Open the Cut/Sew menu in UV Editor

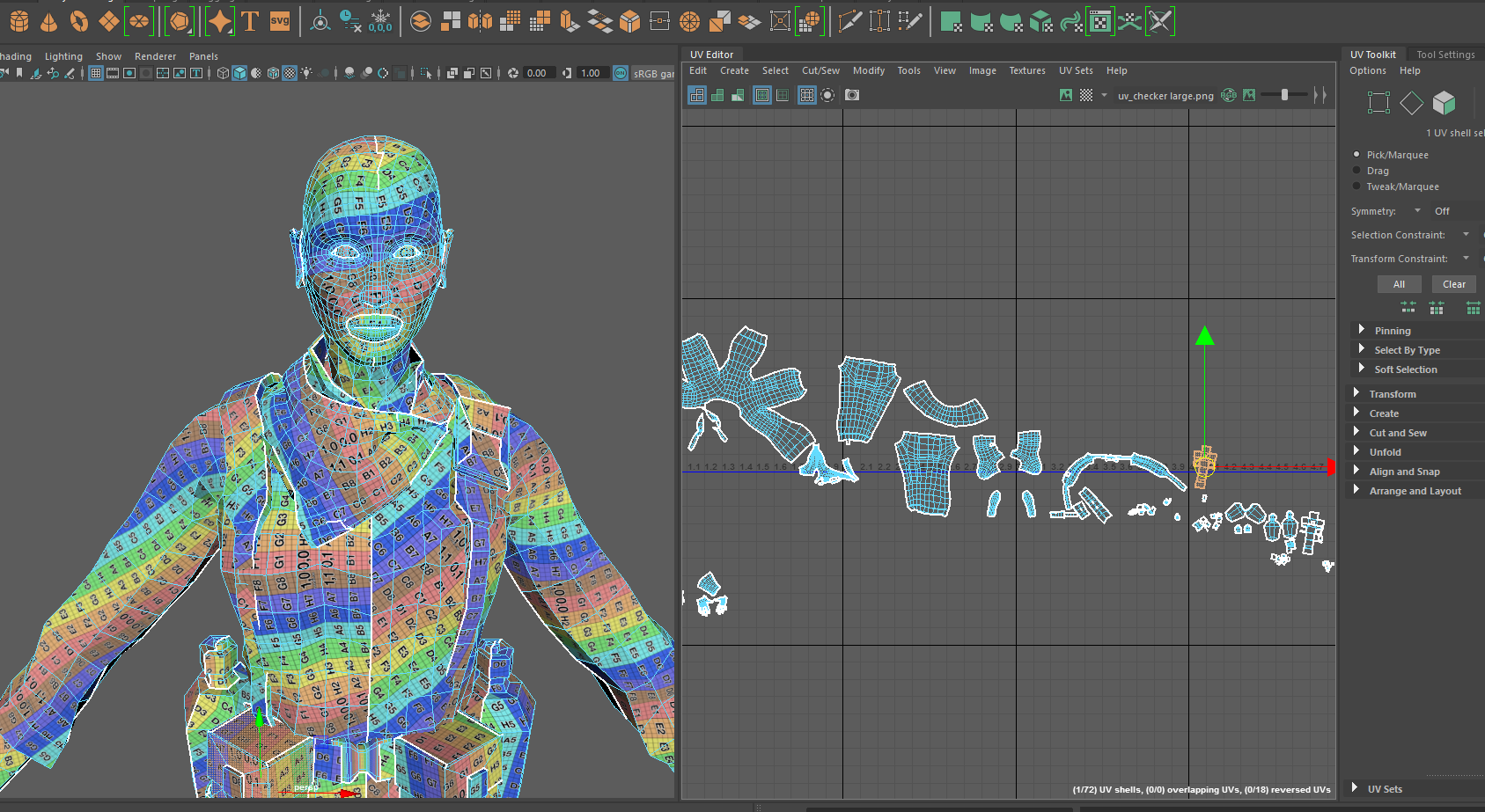coord(820,70)
